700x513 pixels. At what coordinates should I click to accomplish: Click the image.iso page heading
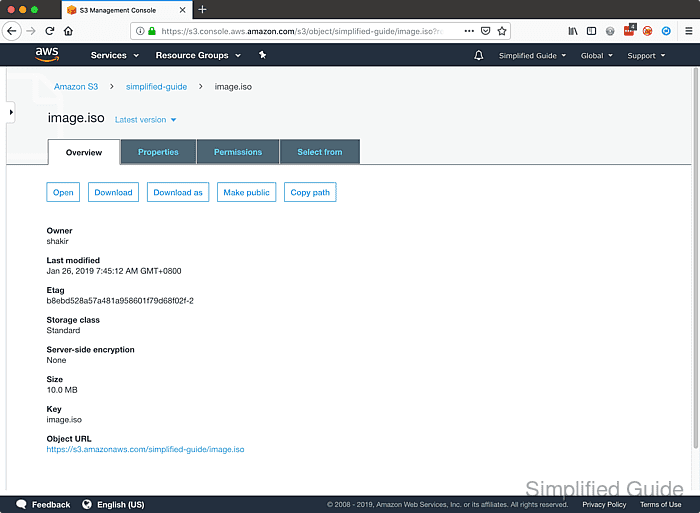(x=76, y=118)
